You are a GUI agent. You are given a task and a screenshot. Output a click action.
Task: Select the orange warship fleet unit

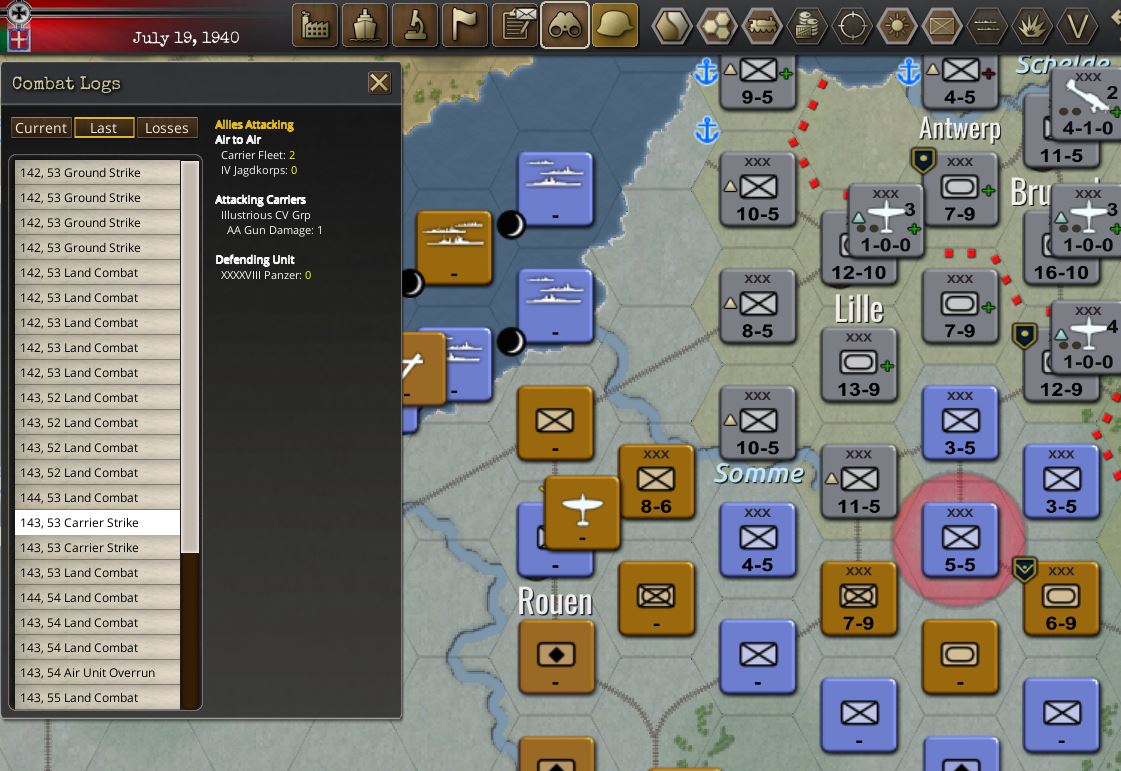click(x=454, y=247)
